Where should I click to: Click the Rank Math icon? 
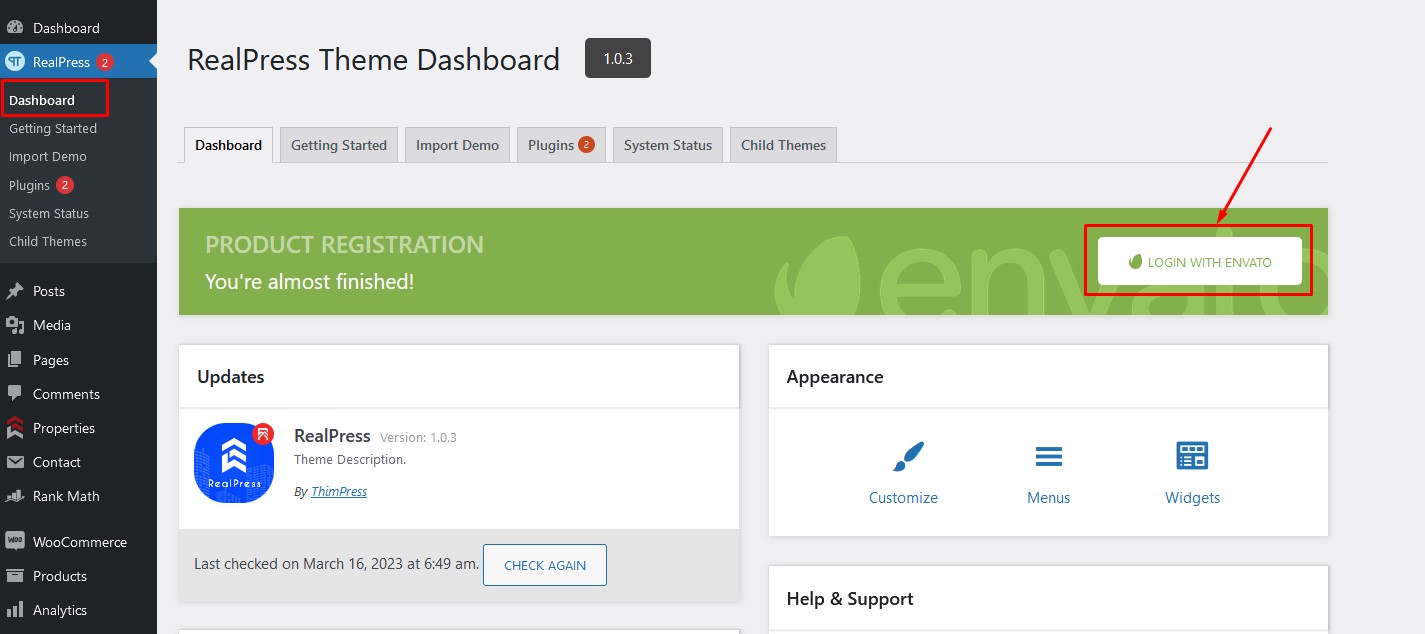point(15,496)
